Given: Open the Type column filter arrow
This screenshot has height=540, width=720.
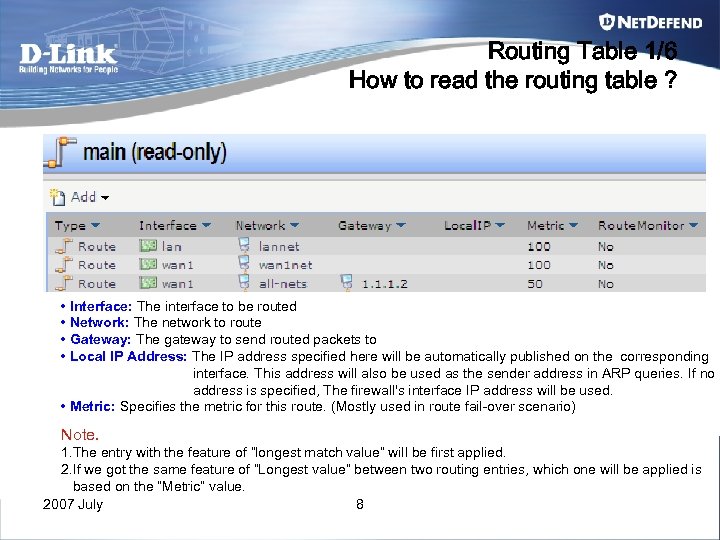Looking at the screenshot, I should [95, 225].
